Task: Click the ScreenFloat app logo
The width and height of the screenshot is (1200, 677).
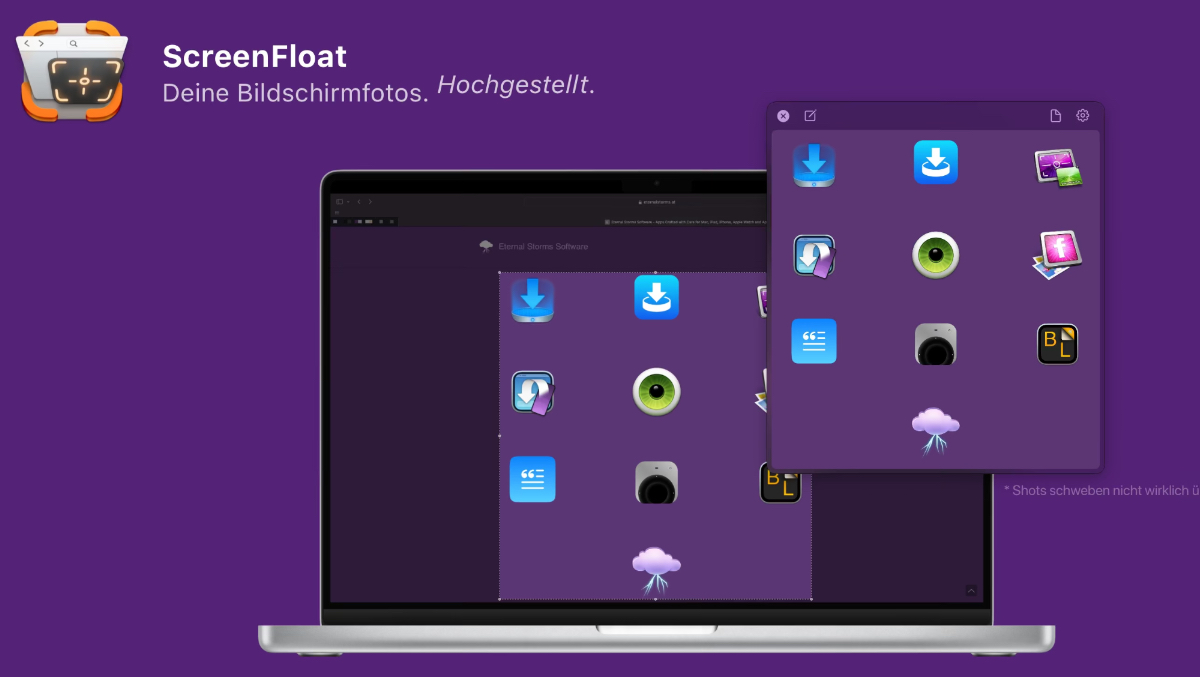Action: coord(72,71)
